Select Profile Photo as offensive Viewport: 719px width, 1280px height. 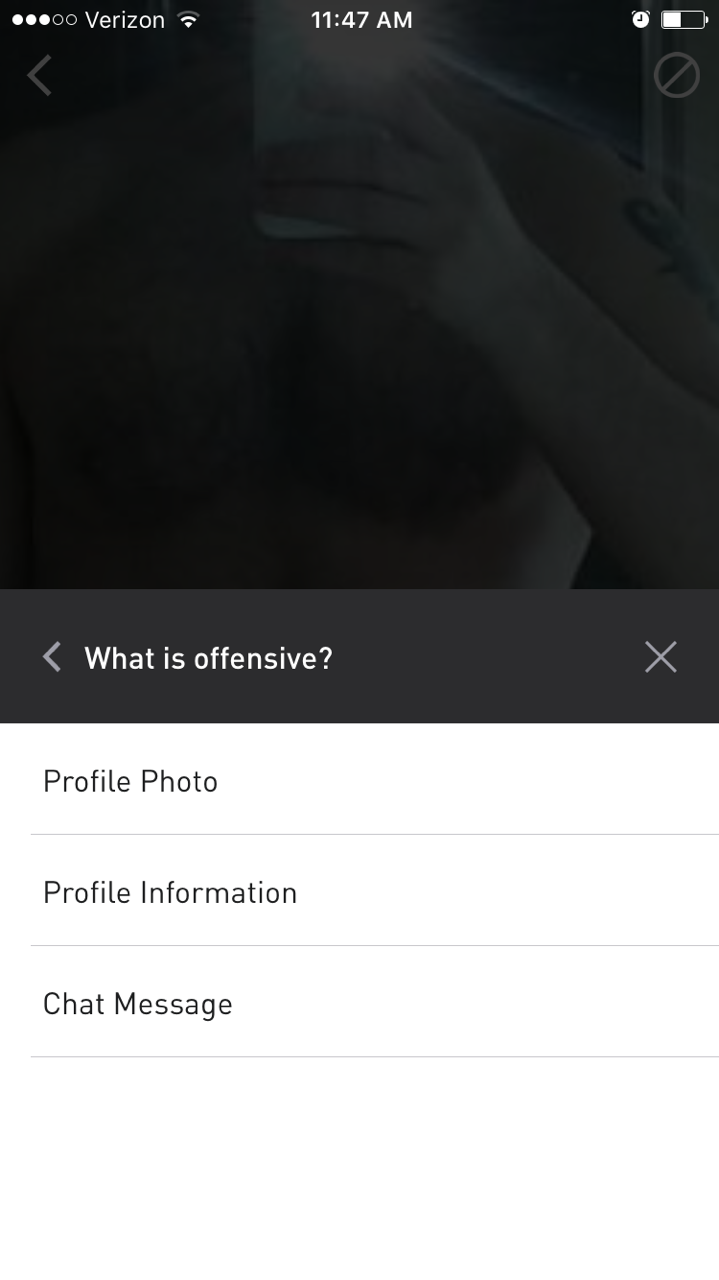pos(130,781)
